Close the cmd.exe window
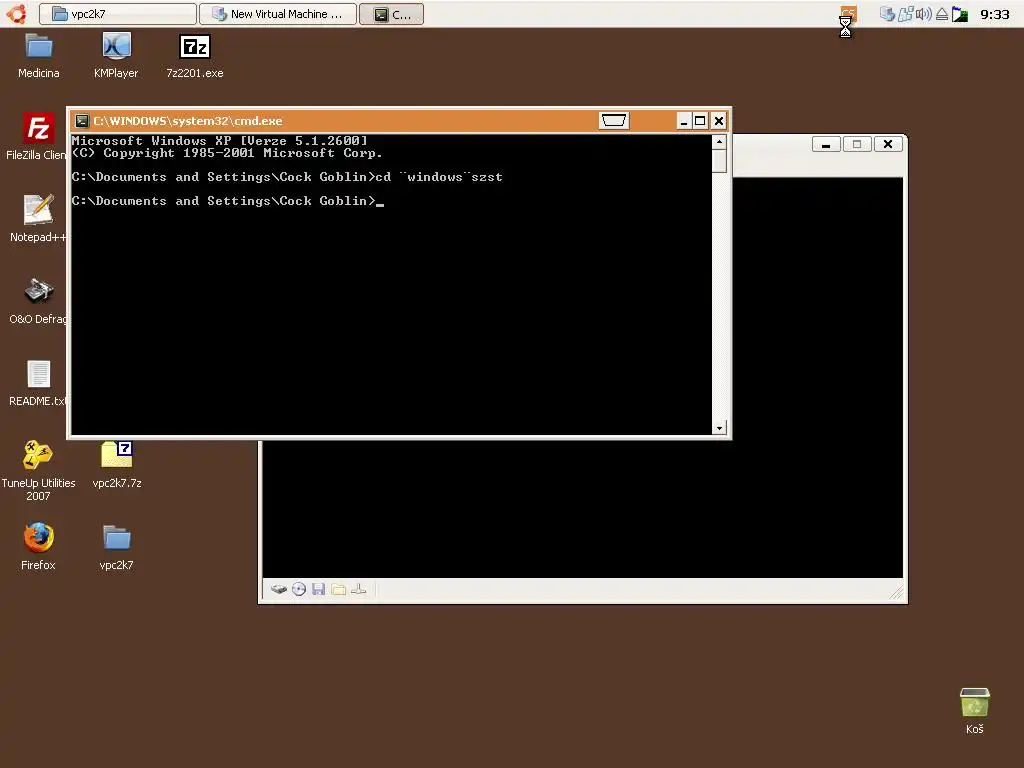 click(x=718, y=121)
